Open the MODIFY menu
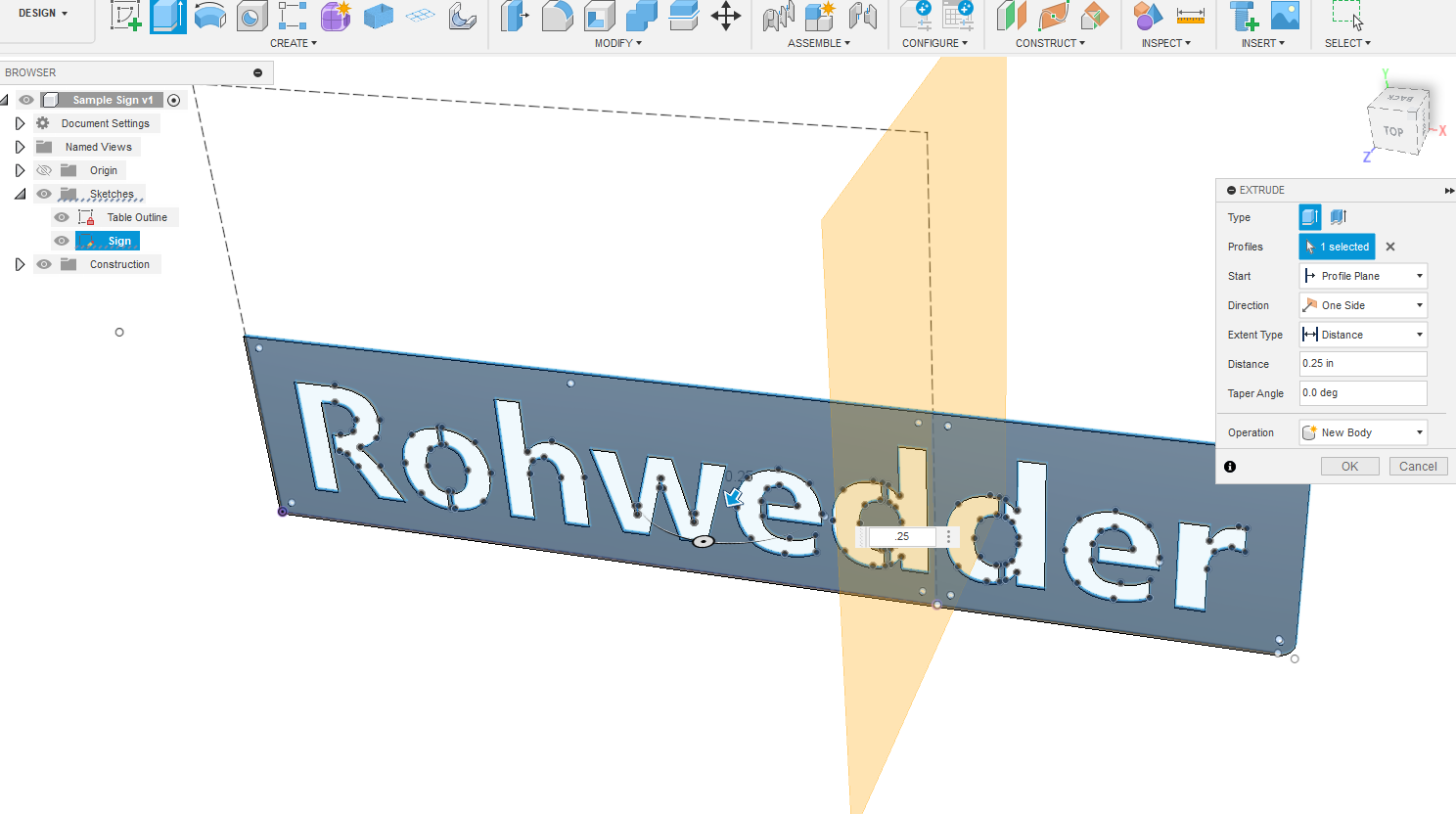1456x814 pixels. (618, 43)
